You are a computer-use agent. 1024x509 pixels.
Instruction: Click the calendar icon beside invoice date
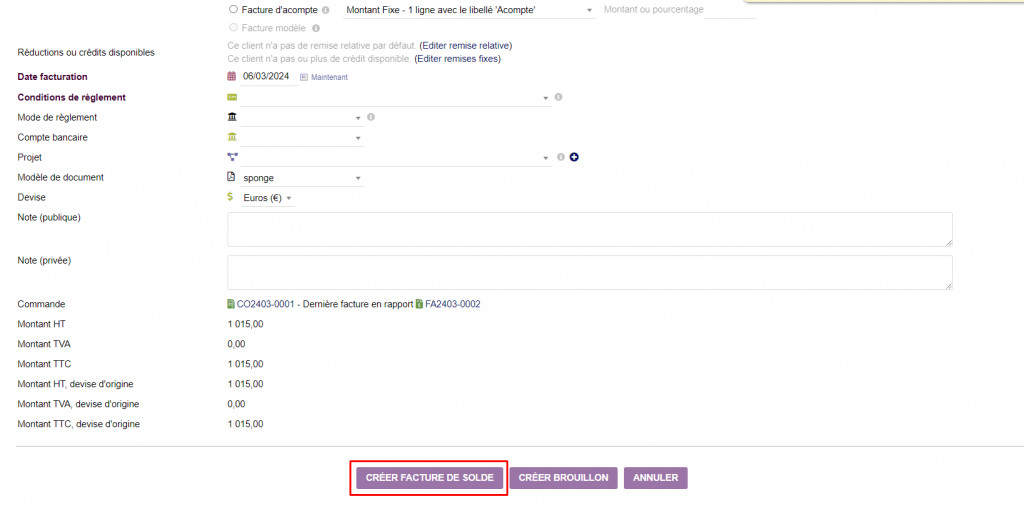(x=232, y=77)
